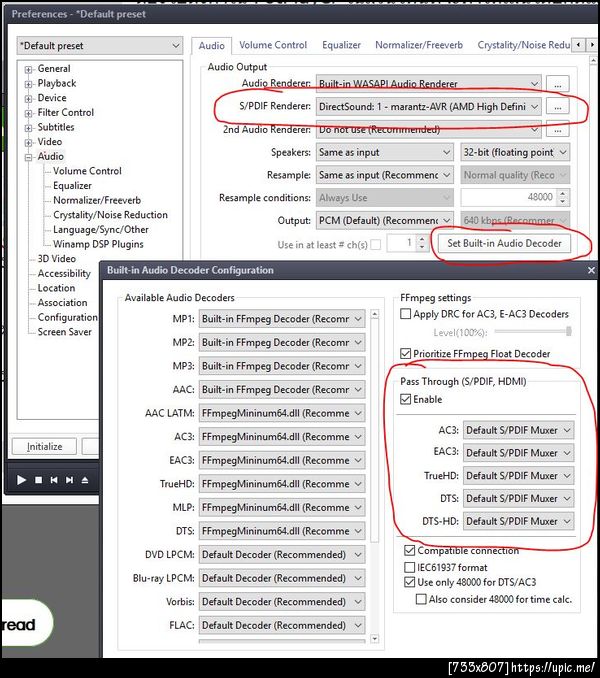
Task: Open the Speakers dropdown
Action: click(x=385, y=152)
